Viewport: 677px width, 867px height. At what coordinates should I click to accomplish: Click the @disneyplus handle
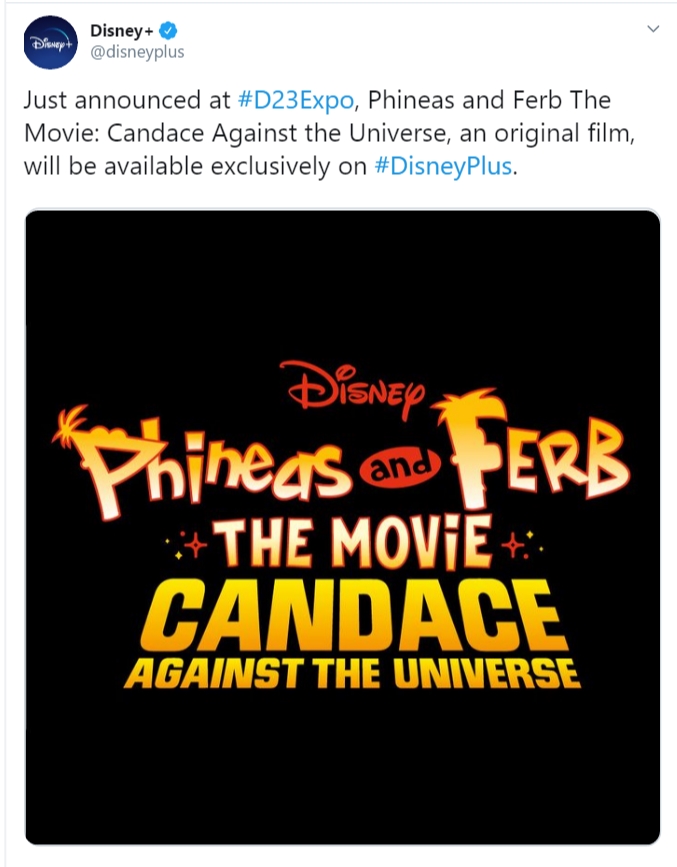click(x=137, y=52)
